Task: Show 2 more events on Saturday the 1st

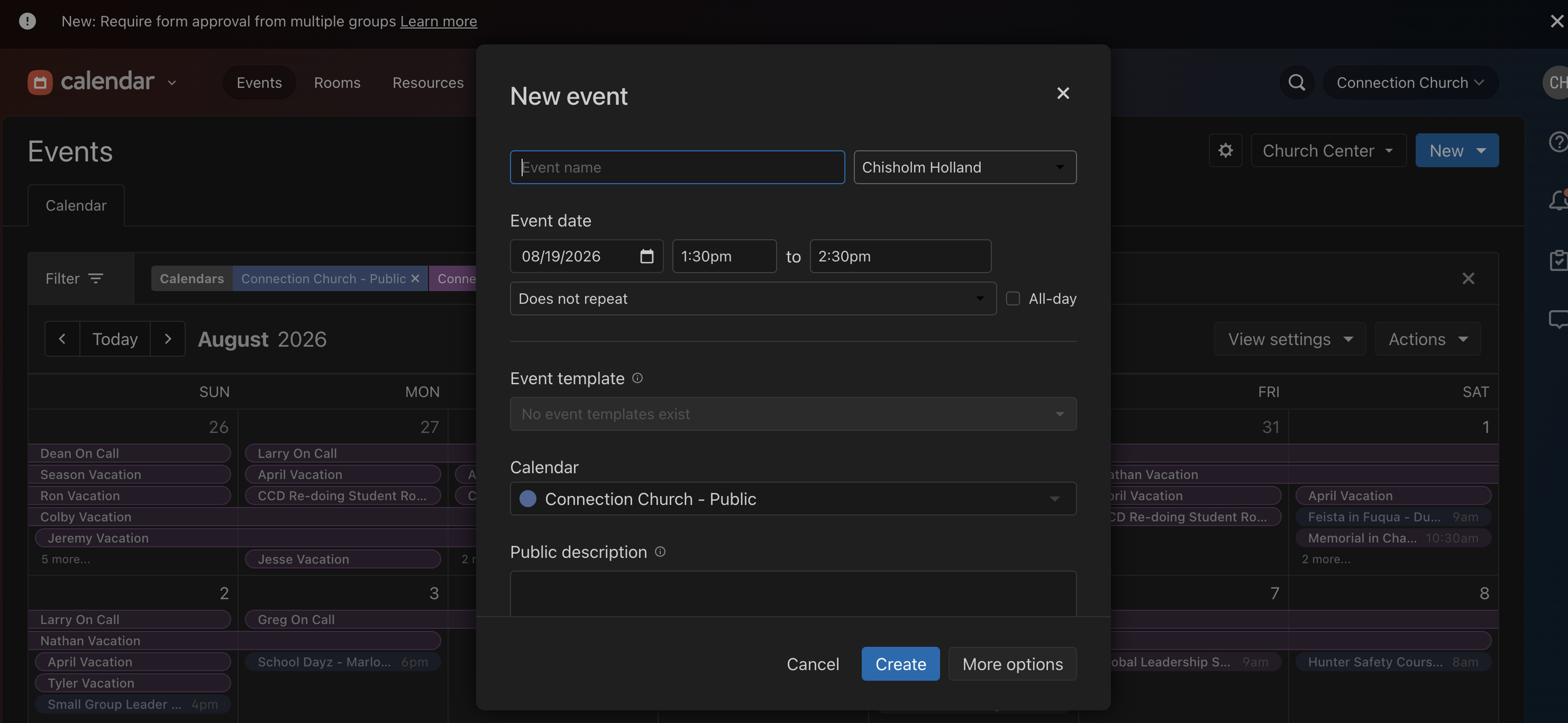Action: (x=1326, y=559)
